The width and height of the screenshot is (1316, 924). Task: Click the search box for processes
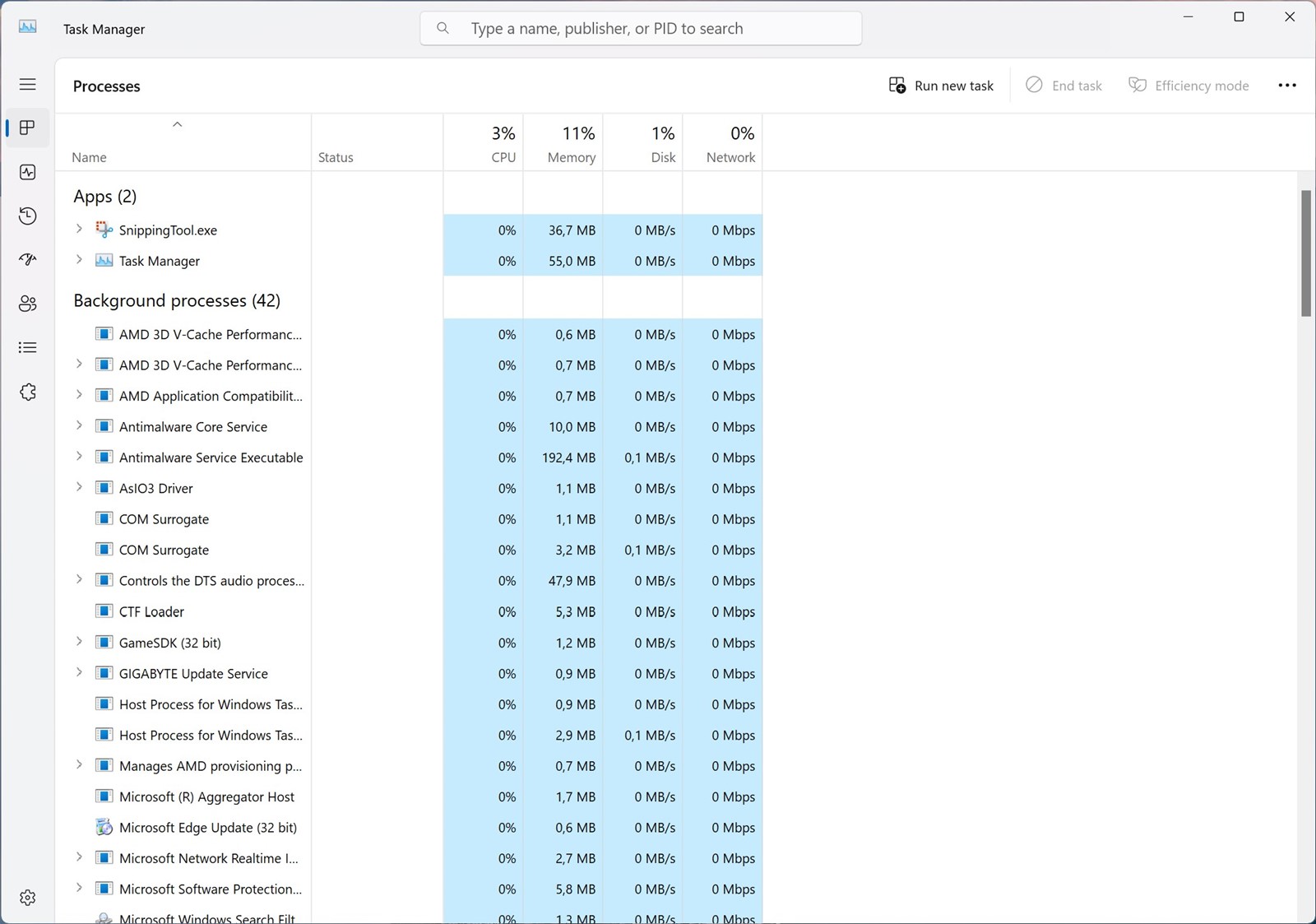(641, 29)
